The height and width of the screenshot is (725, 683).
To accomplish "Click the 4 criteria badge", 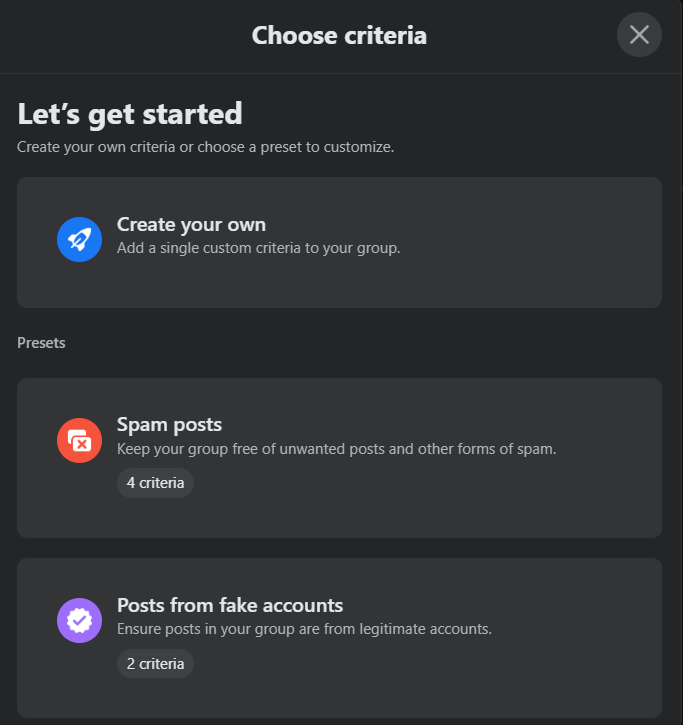I will point(155,483).
